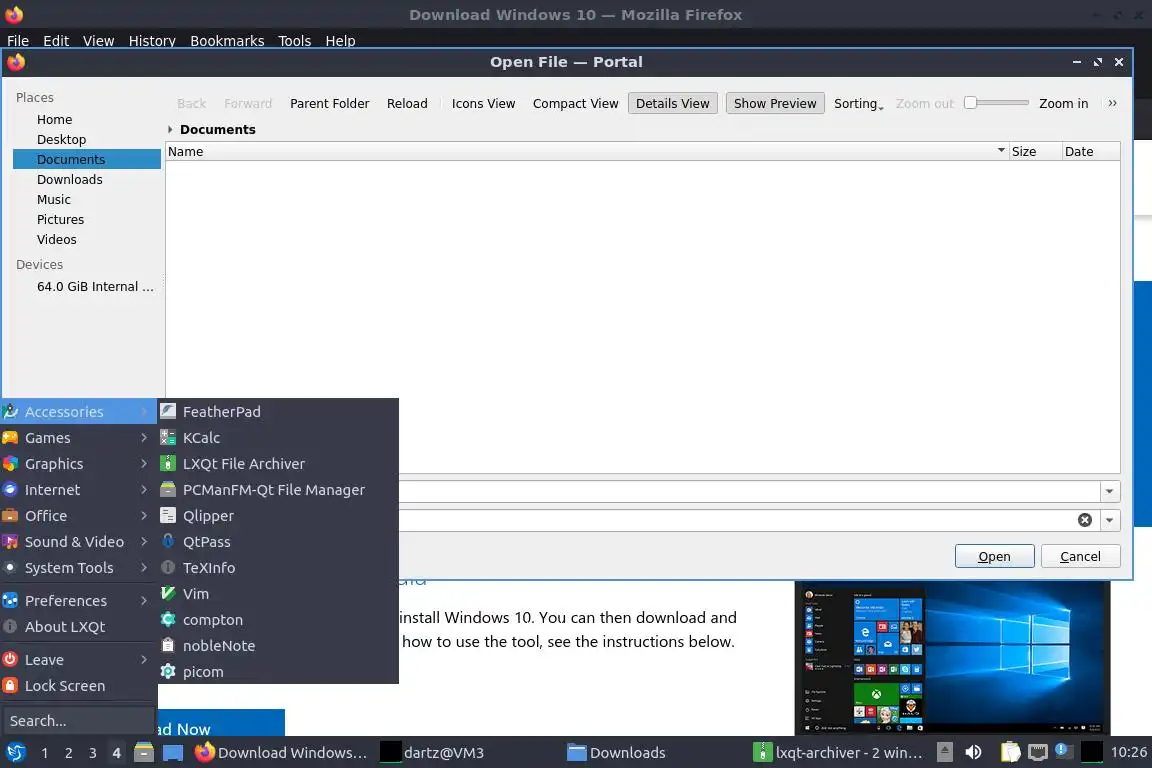Click the LXQt start menu button

[15, 753]
